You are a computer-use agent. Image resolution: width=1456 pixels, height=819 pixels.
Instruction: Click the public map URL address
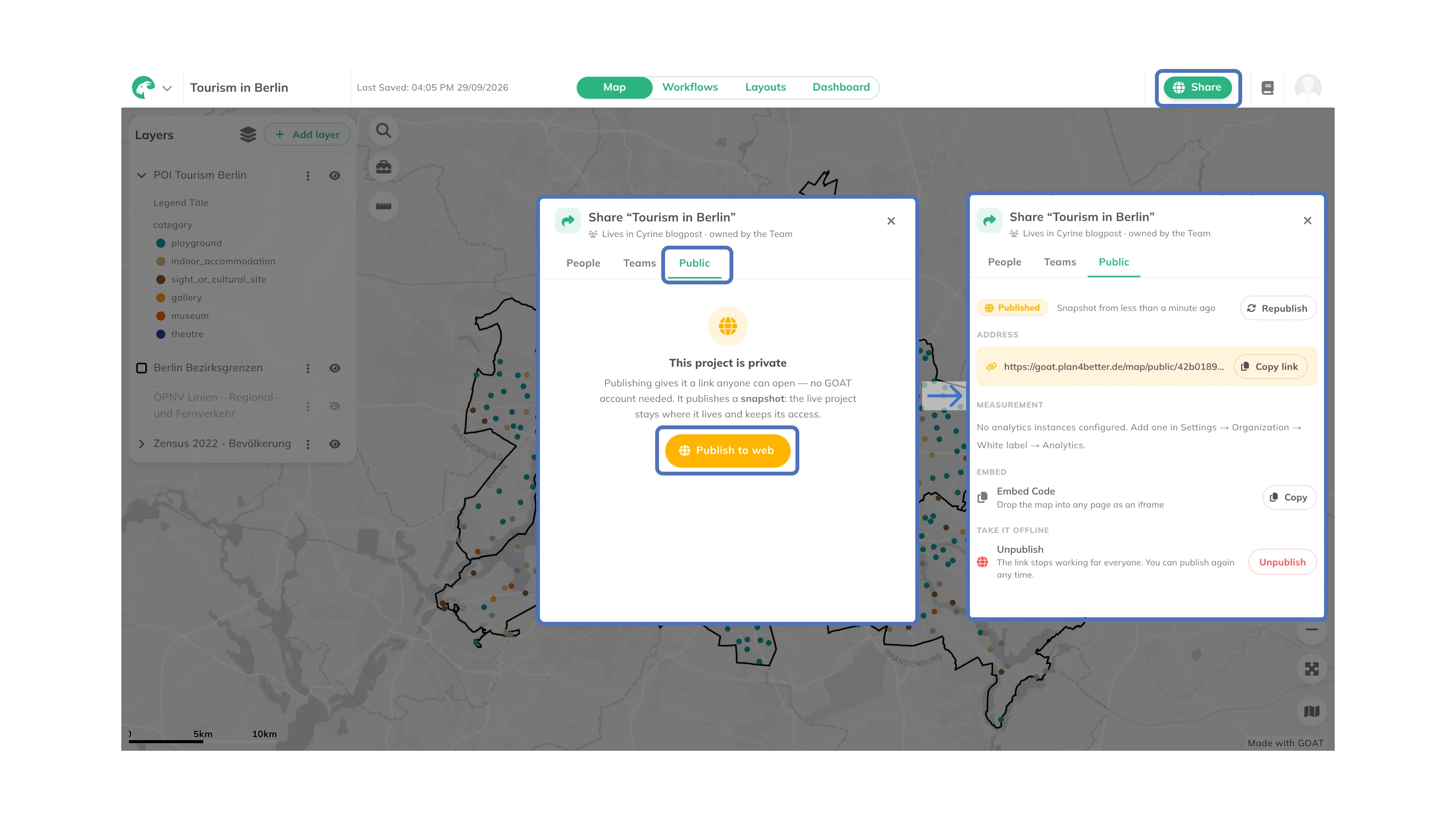tap(1114, 367)
